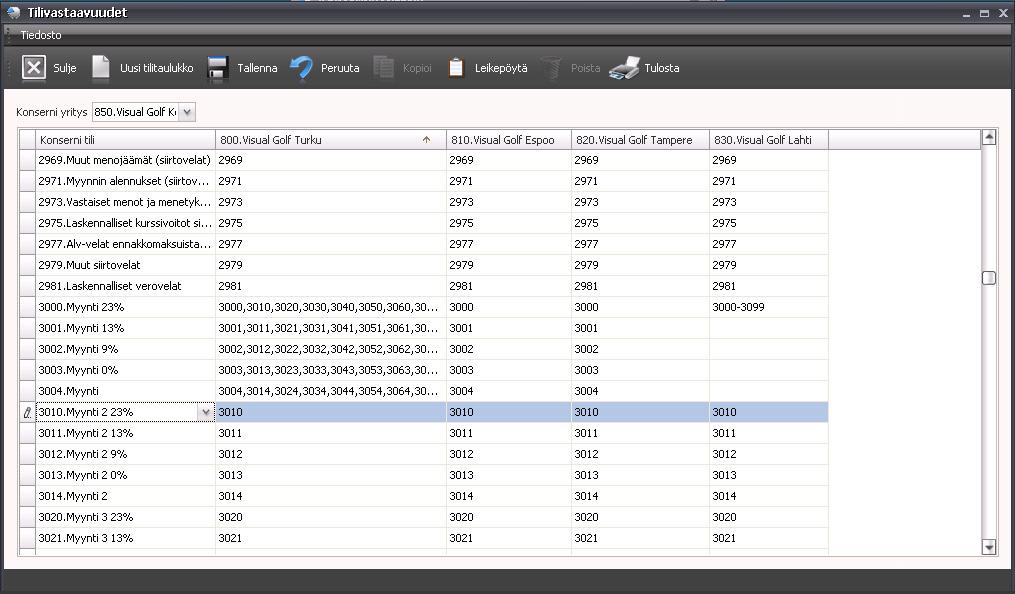The image size is (1015, 594).
Task: Click the Leikepöytä clipboard icon
Action: click(x=456, y=67)
